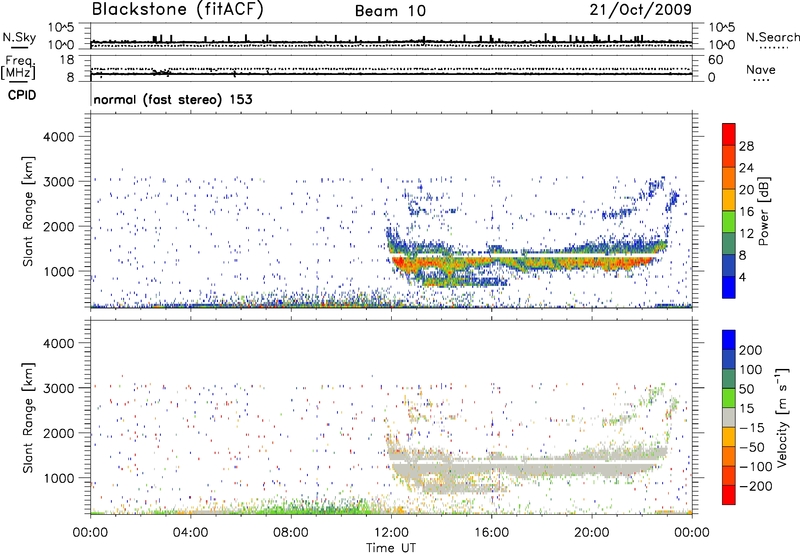Click the 'Time UT' axis label
The image size is (800, 554).
click(x=391, y=547)
